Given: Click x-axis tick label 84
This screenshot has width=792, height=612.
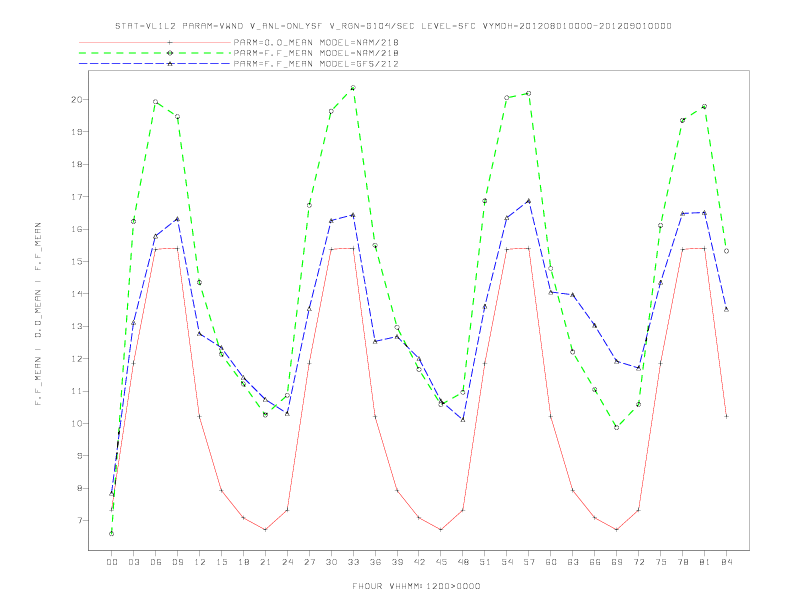Looking at the screenshot, I should tap(726, 562).
